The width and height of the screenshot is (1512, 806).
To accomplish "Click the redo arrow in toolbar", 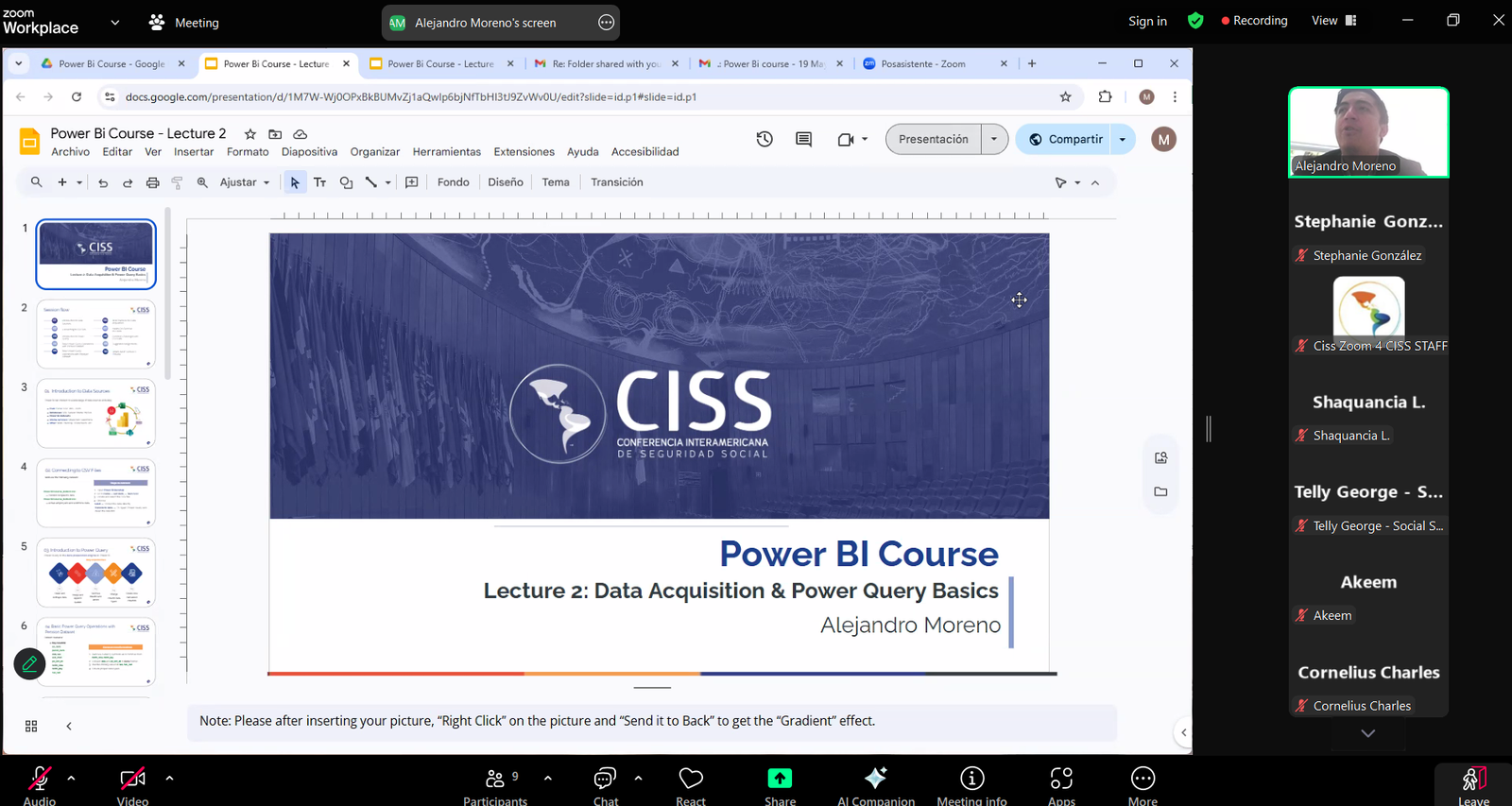I will click(x=128, y=182).
